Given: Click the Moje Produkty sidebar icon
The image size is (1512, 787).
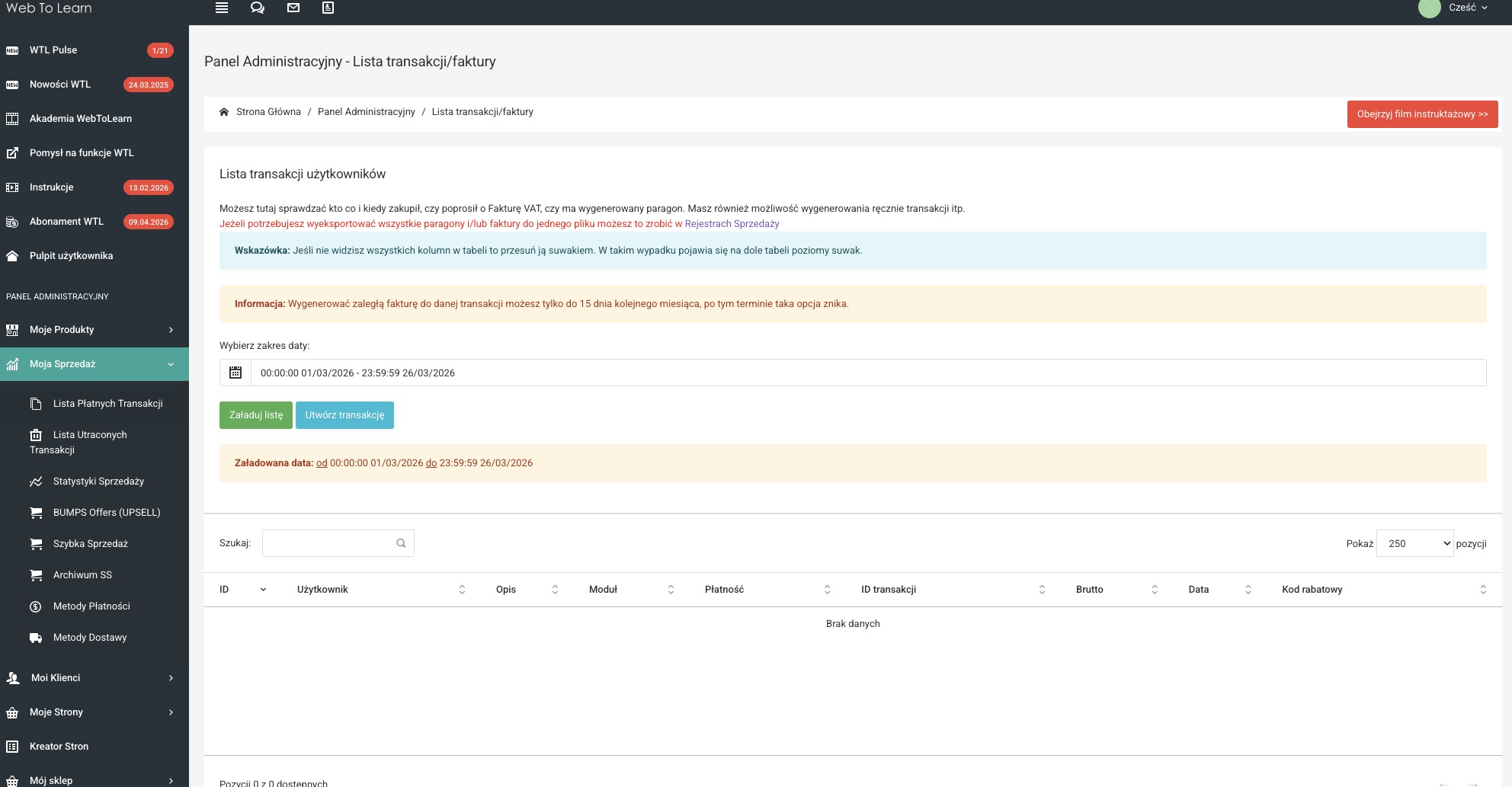Looking at the screenshot, I should click(x=12, y=330).
